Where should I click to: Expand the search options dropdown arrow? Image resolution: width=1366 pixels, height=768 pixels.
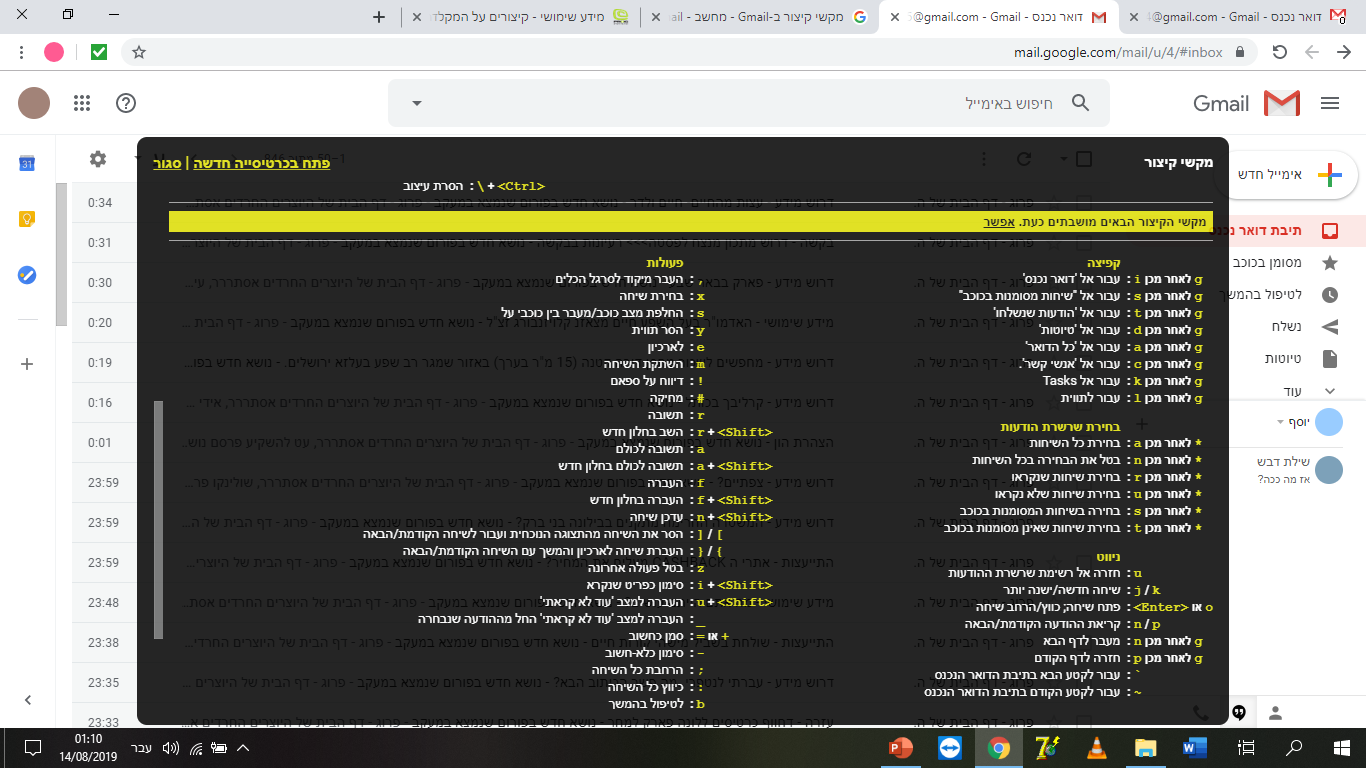coord(417,103)
